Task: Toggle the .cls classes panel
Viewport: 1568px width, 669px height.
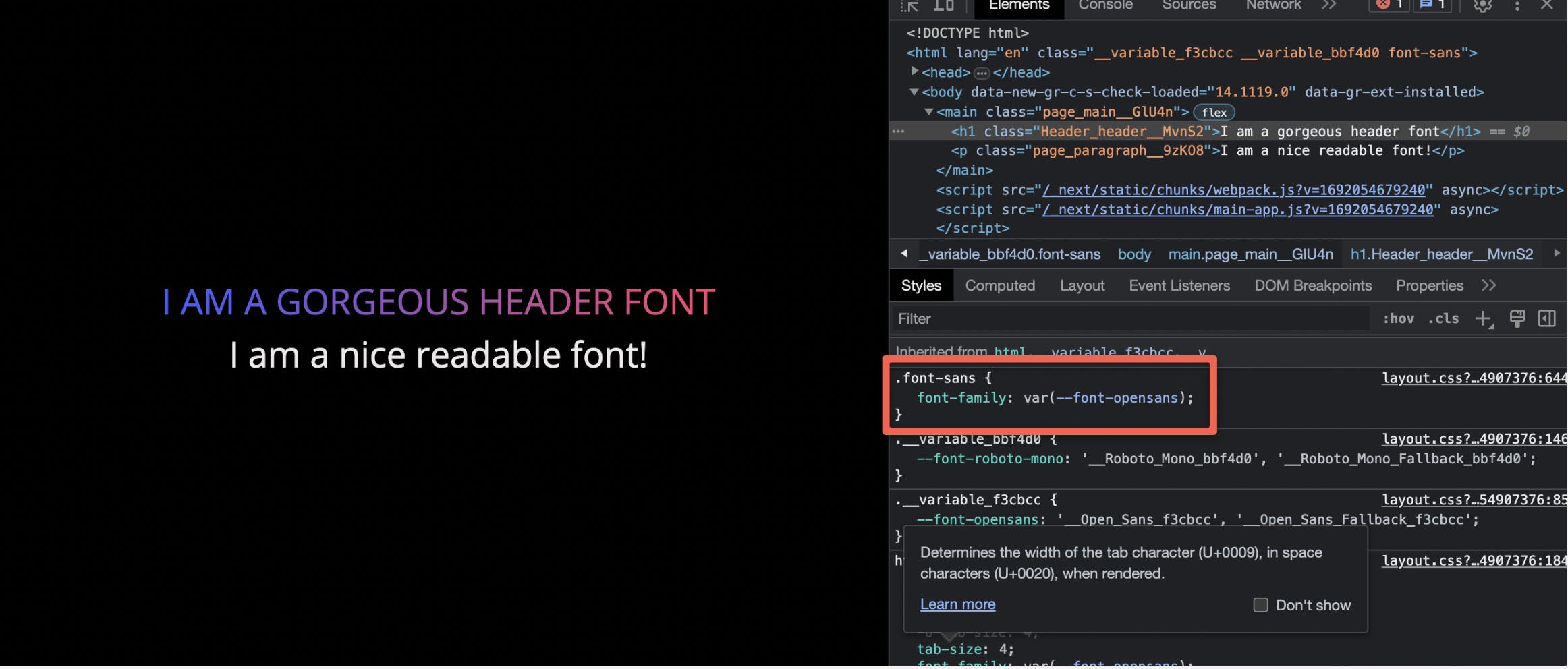Action: point(1443,319)
